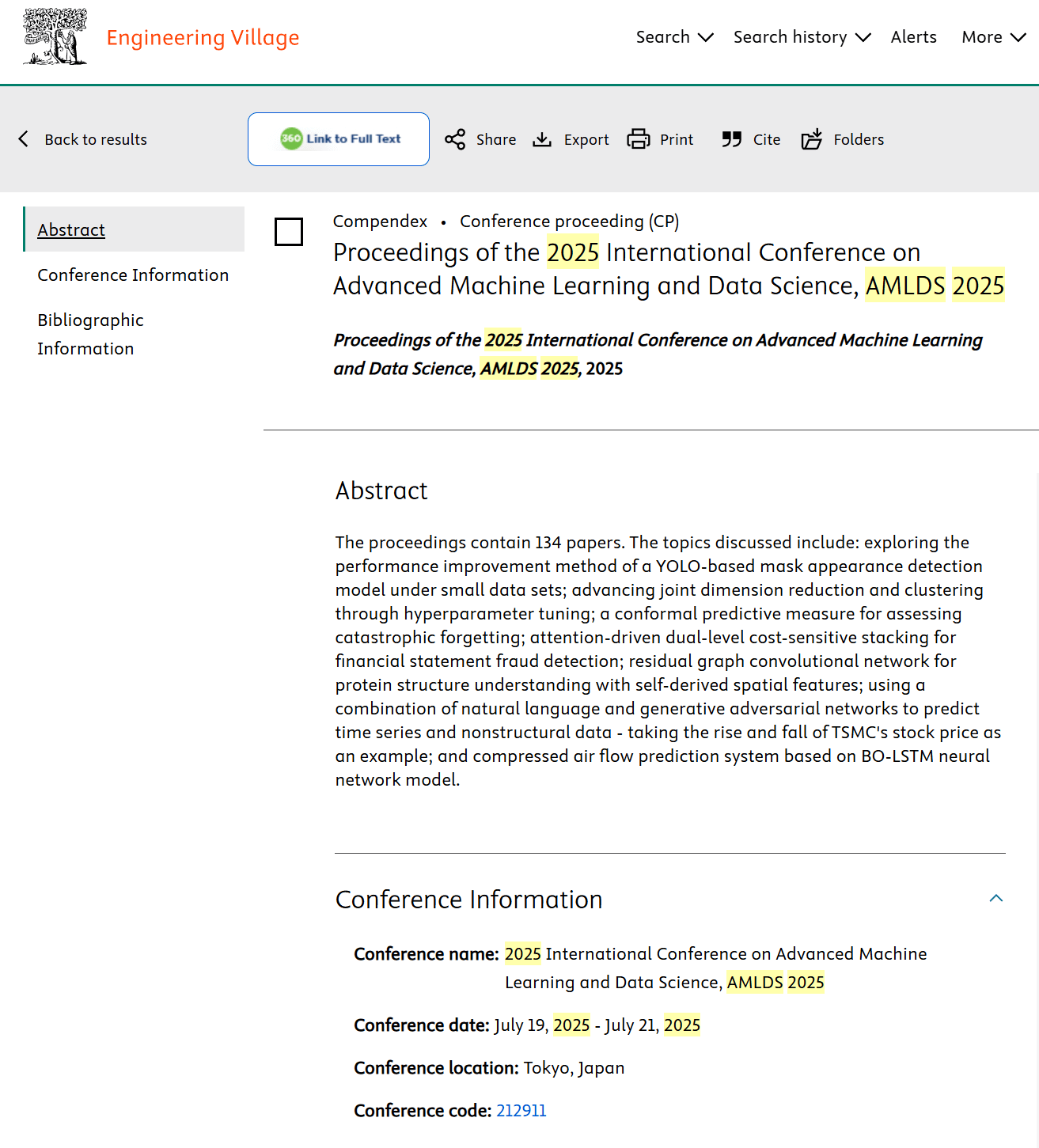Screen dimensions: 1039x1148
Task: Click Back to results text
Action: (x=96, y=140)
